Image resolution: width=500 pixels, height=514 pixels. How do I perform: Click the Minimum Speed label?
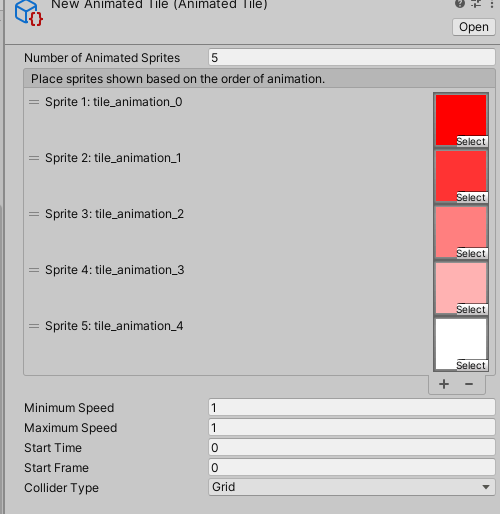click(69, 408)
